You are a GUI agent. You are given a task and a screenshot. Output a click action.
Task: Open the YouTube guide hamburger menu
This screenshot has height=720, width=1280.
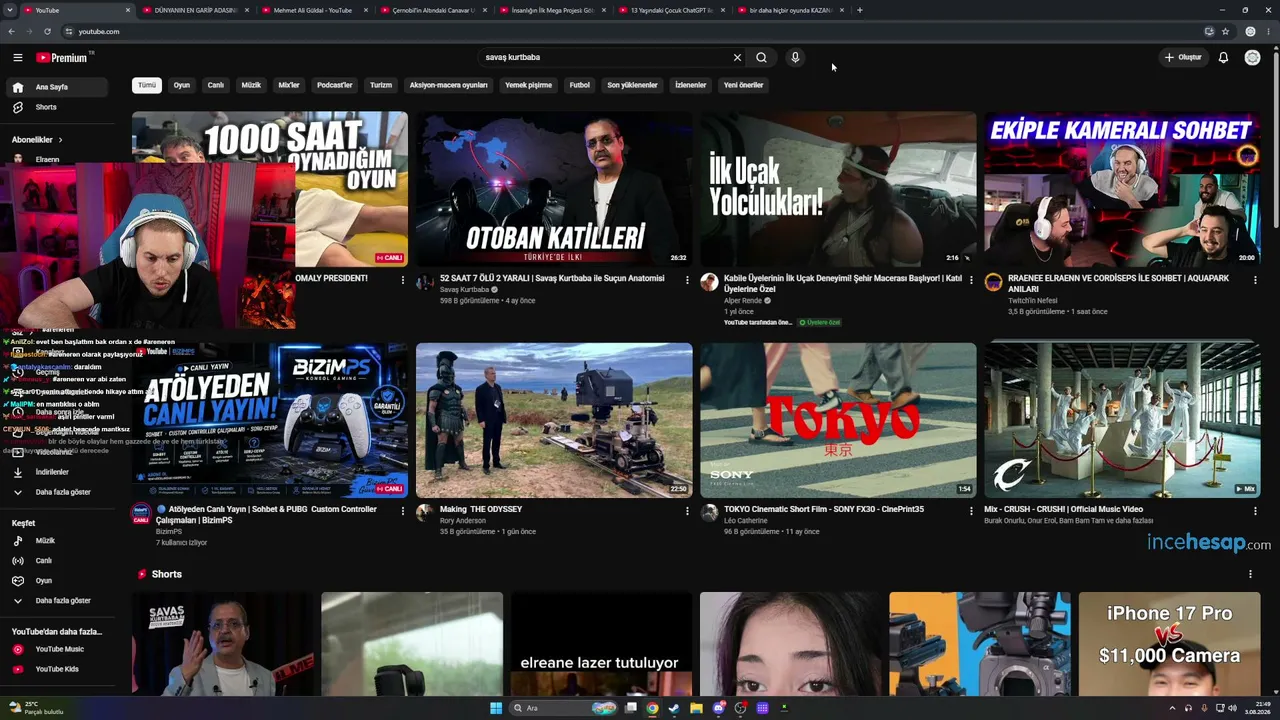17,58
